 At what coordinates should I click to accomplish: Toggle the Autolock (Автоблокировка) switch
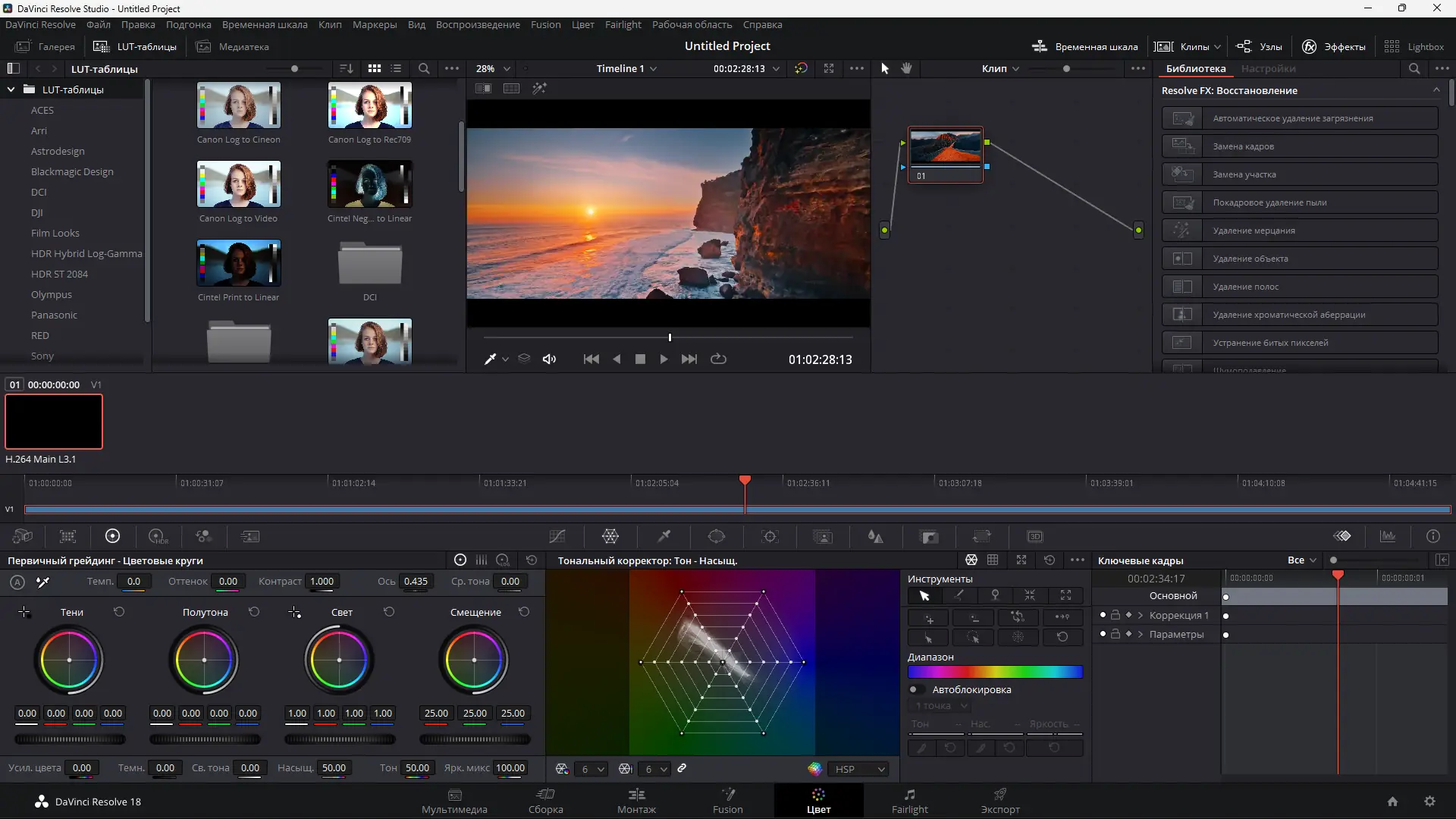[x=917, y=690]
